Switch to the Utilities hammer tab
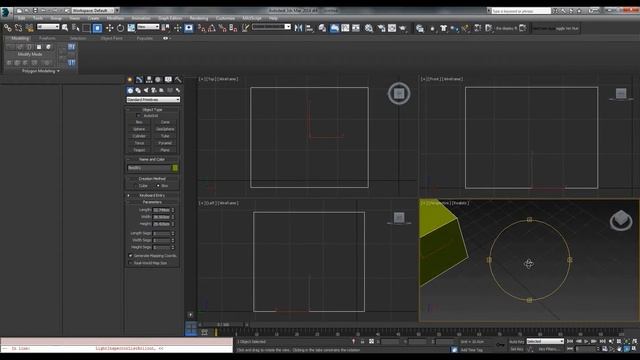Image resolution: width=640 pixels, height=360 pixels. pos(178,80)
